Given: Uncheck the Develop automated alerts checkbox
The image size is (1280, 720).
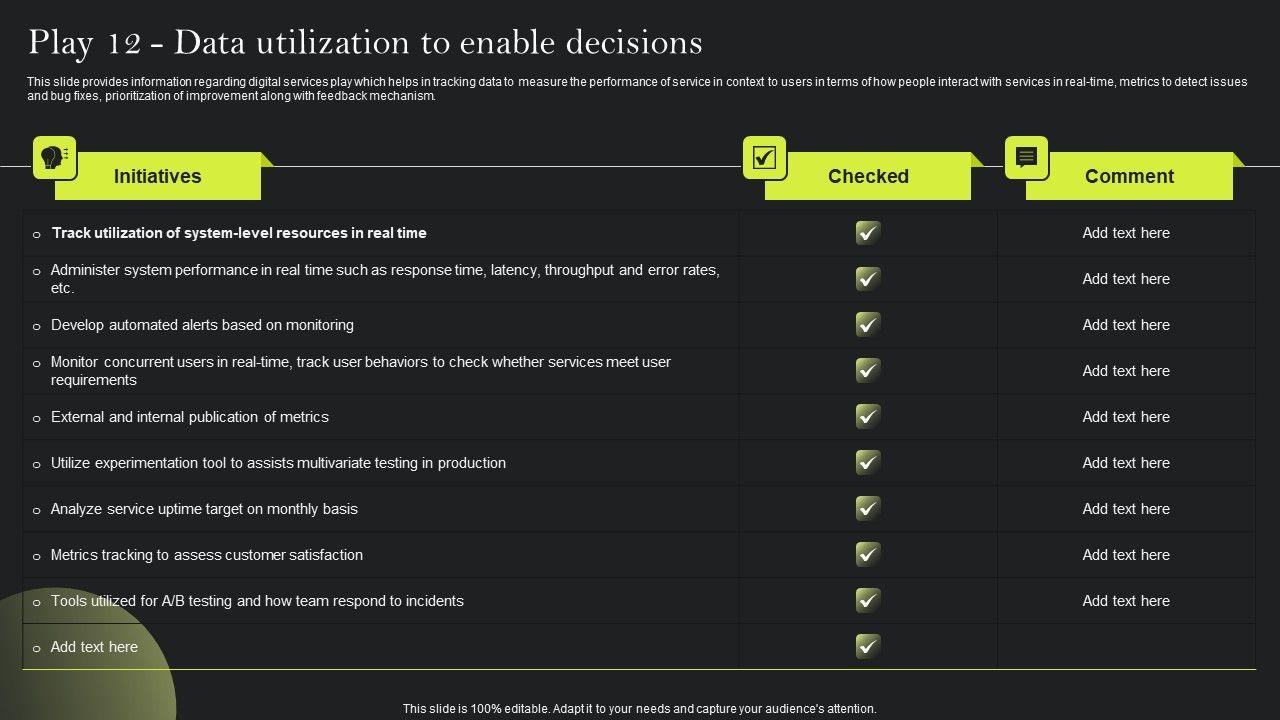Looking at the screenshot, I should click(868, 325).
